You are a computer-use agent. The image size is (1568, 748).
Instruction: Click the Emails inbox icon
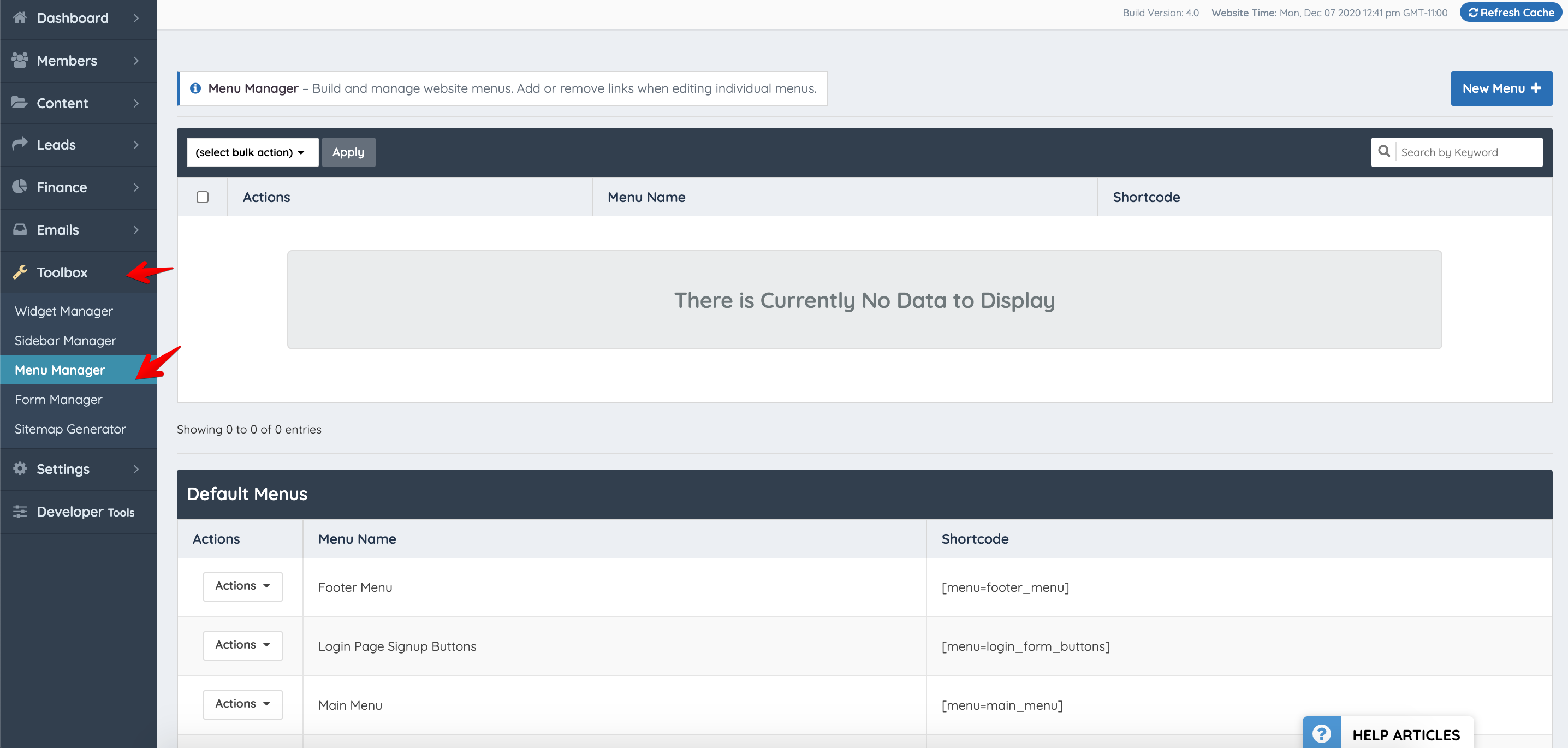point(20,229)
